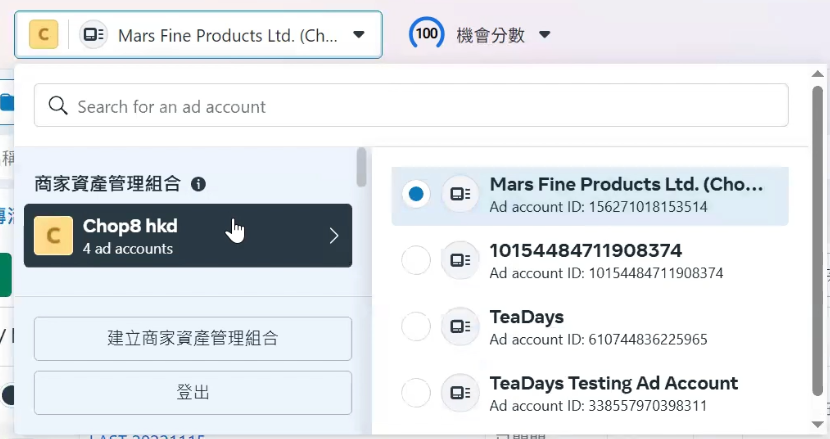Select TeaDays Testing Ad Account radio button
The height and width of the screenshot is (439, 830).
416,393
